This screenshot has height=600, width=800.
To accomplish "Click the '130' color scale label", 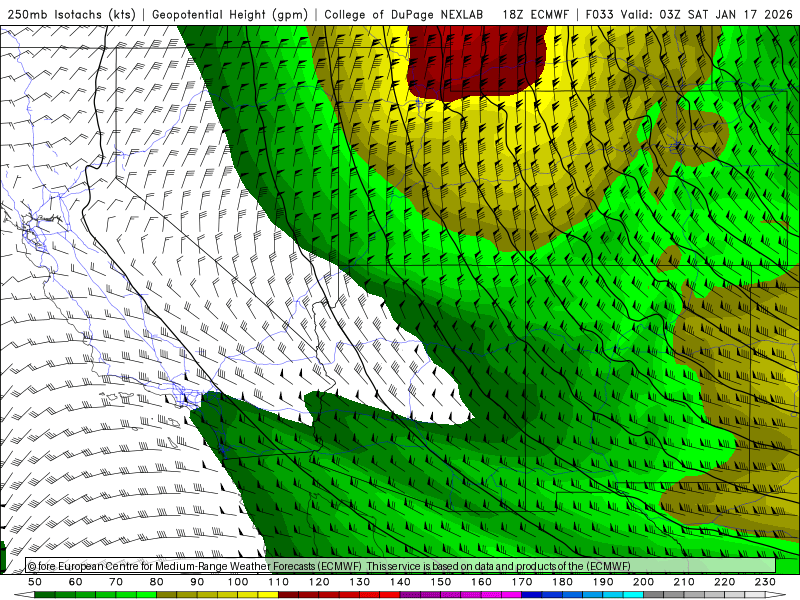I will 360,582.
